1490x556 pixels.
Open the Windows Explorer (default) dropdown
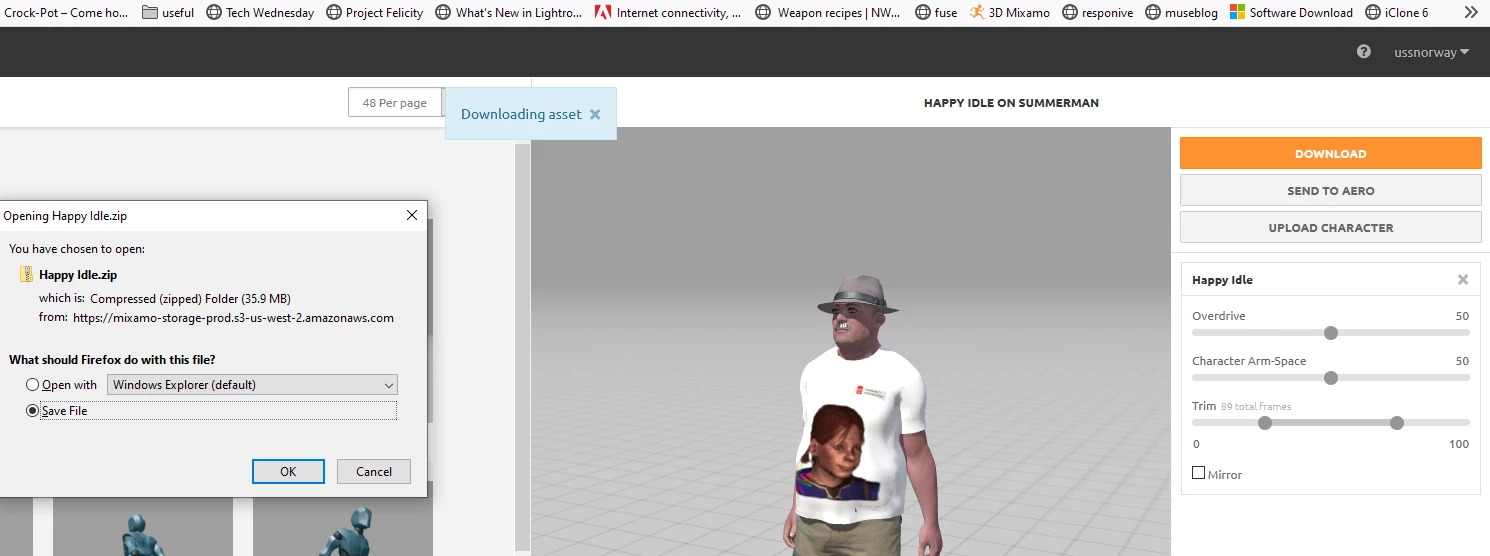(252, 385)
